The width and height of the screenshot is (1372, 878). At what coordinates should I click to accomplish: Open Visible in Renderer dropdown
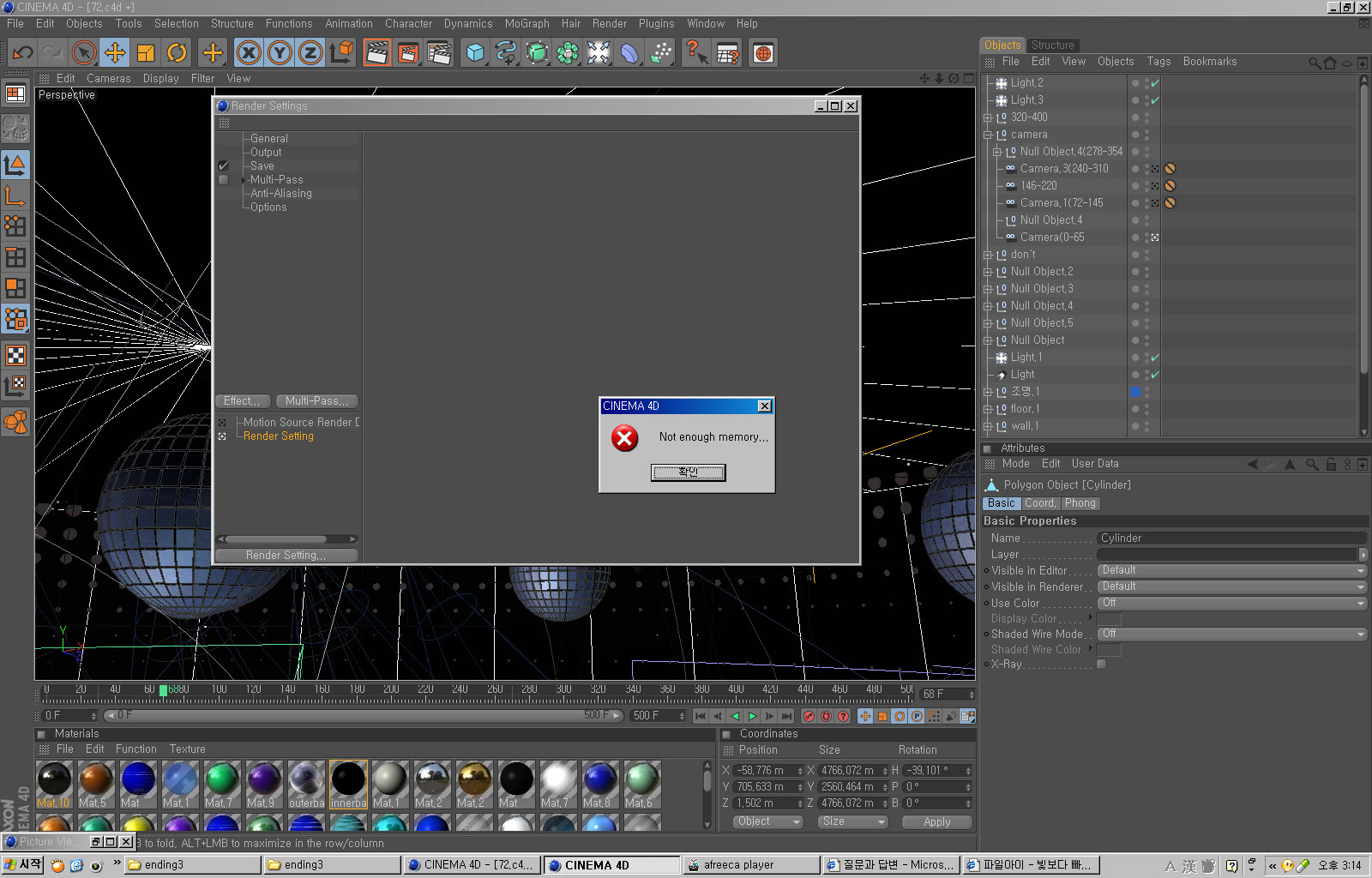point(1232,587)
